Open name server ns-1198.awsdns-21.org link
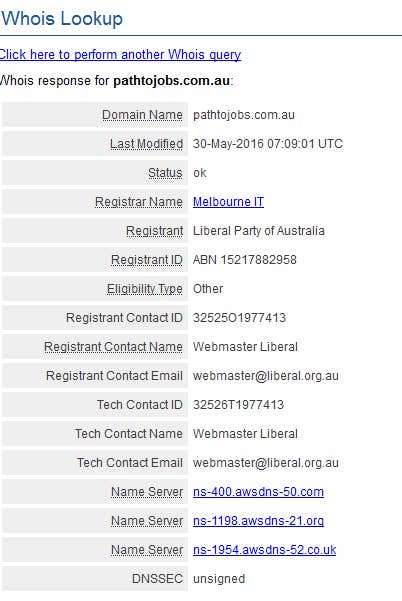Image resolution: width=402 pixels, height=601 pixels. pyautogui.click(x=258, y=521)
